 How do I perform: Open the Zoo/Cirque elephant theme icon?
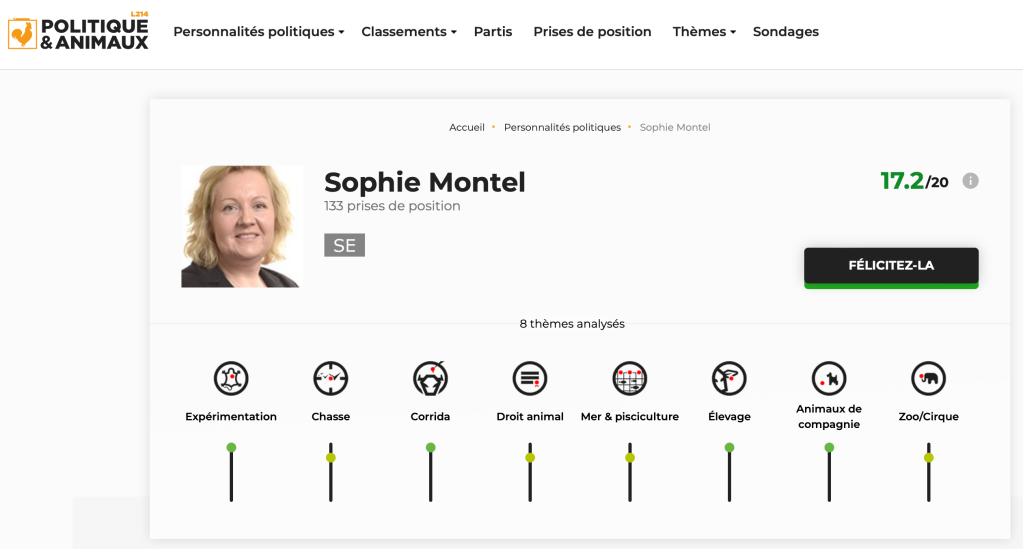coord(928,379)
